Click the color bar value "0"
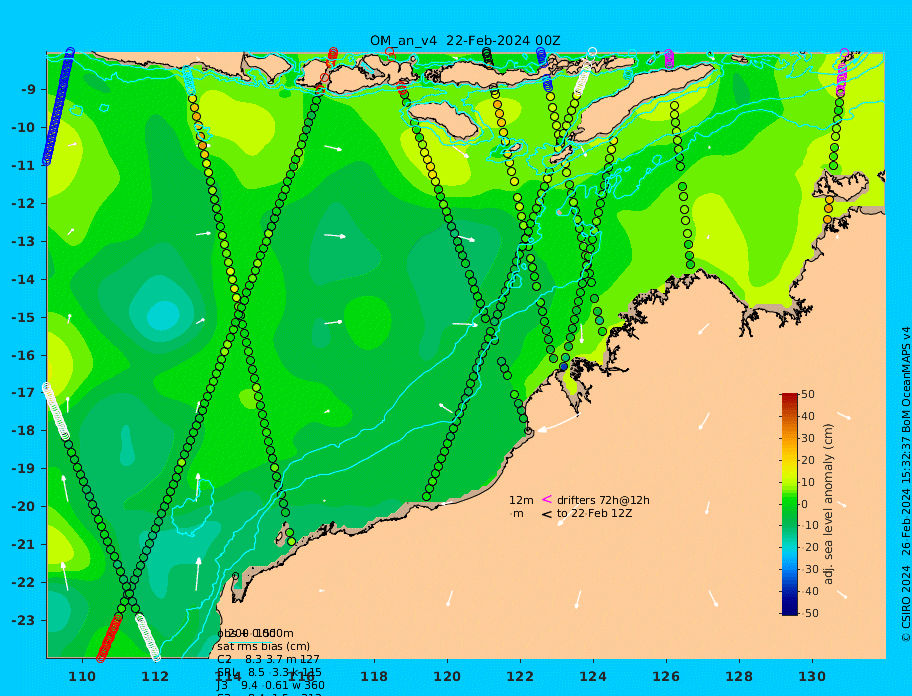 tap(804, 504)
